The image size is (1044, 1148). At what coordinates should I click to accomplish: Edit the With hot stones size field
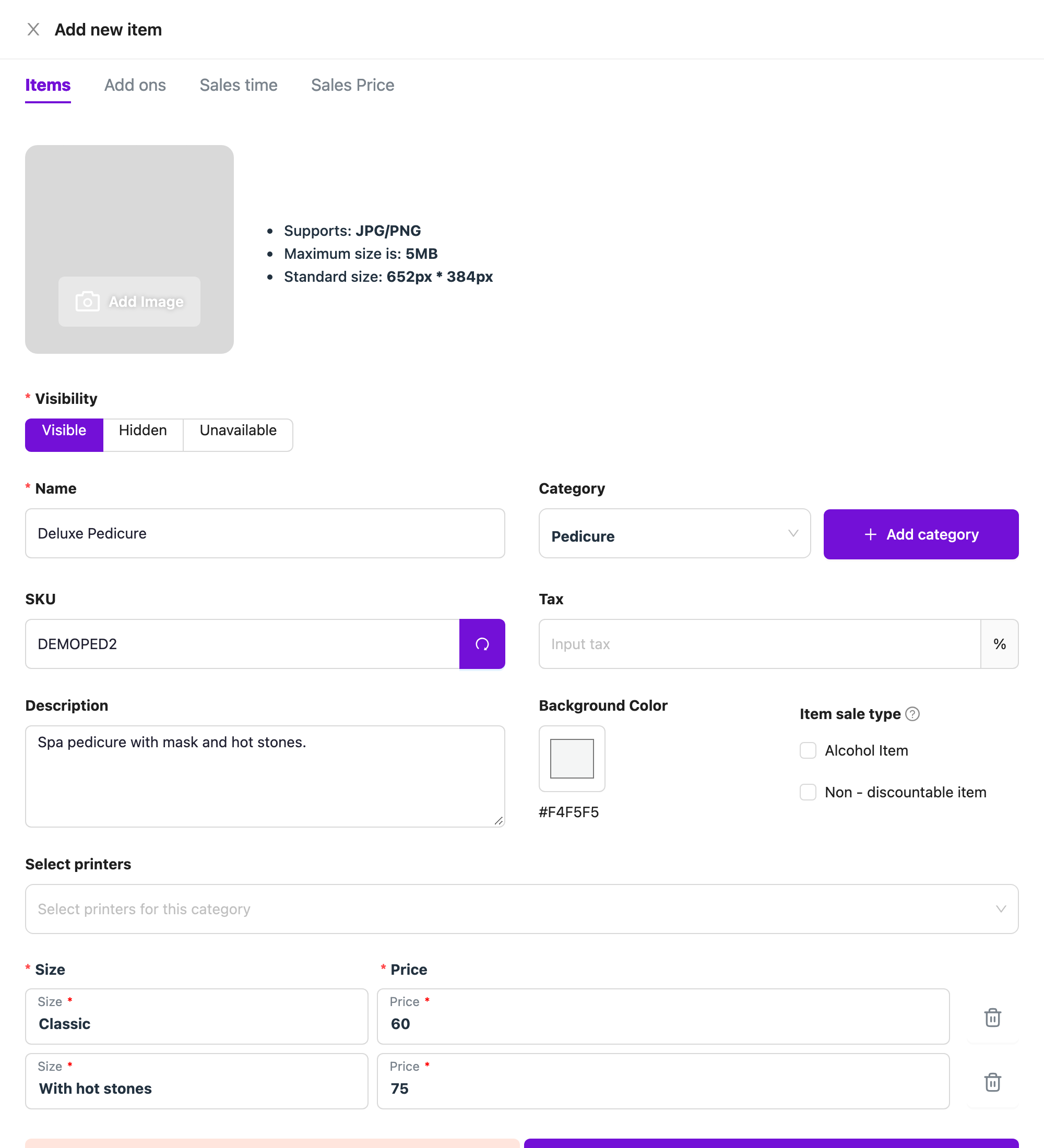196,1081
